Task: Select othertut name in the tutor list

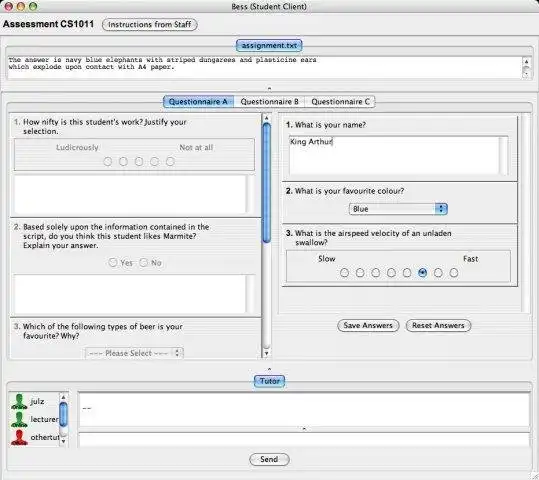Action: (x=45, y=437)
